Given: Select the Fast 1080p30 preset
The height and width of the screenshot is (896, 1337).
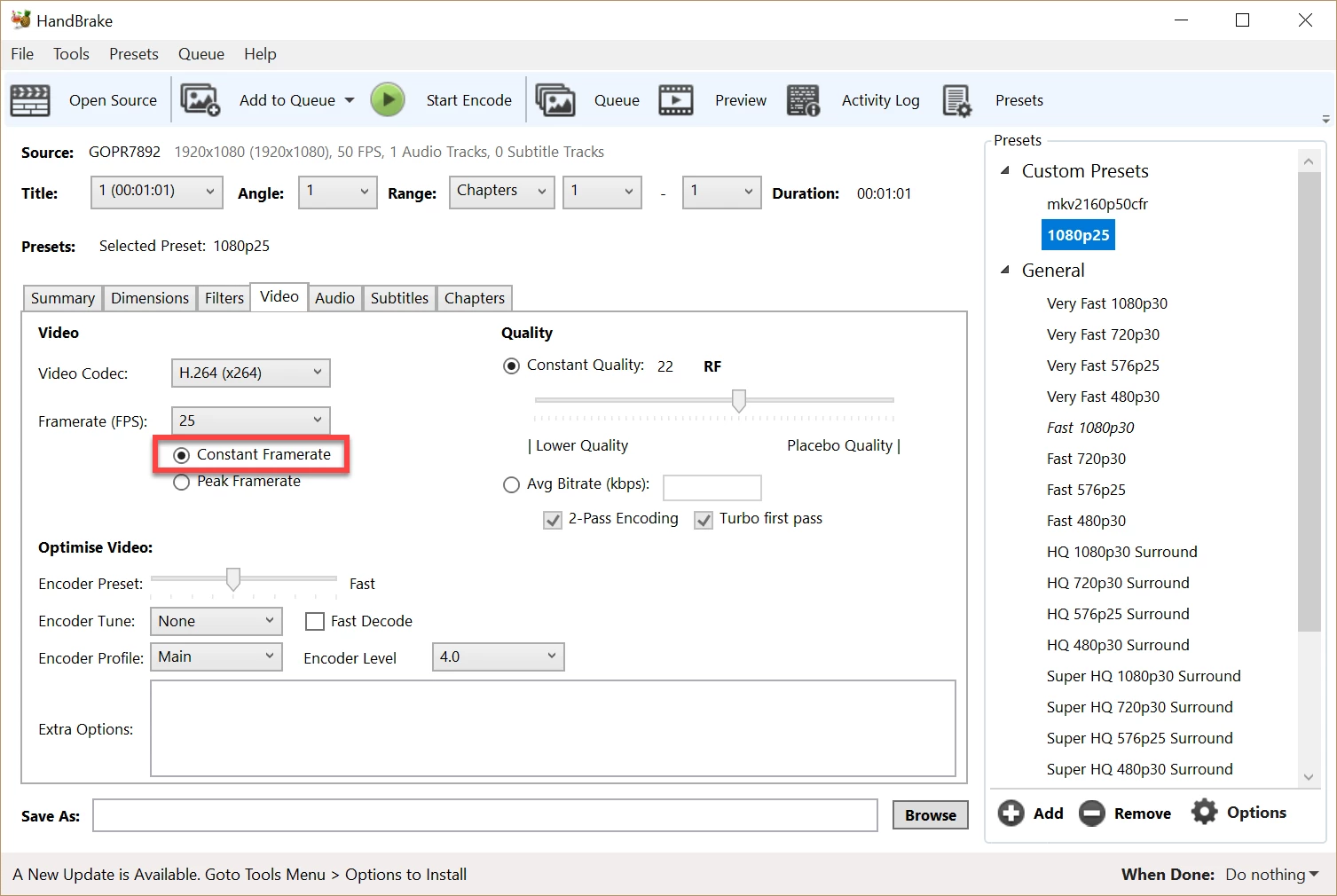Looking at the screenshot, I should point(1090,428).
